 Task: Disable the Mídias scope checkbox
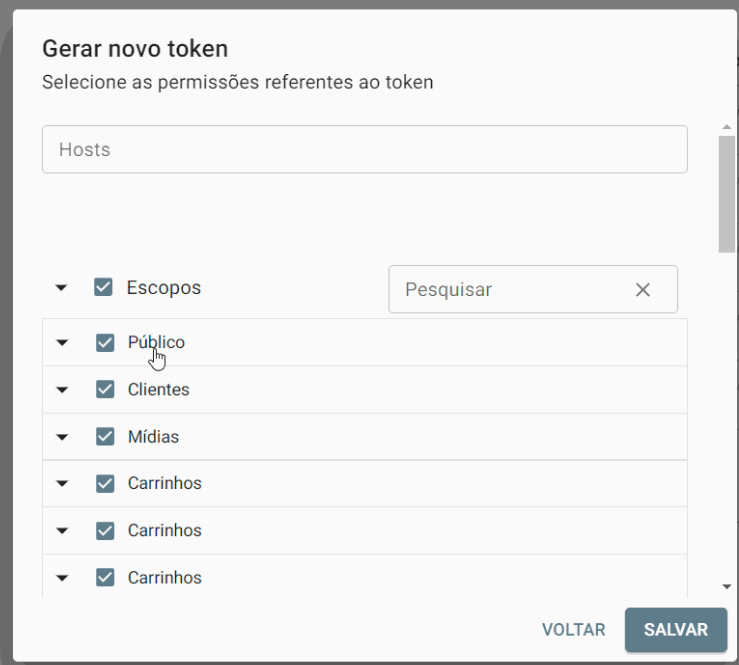(x=105, y=437)
